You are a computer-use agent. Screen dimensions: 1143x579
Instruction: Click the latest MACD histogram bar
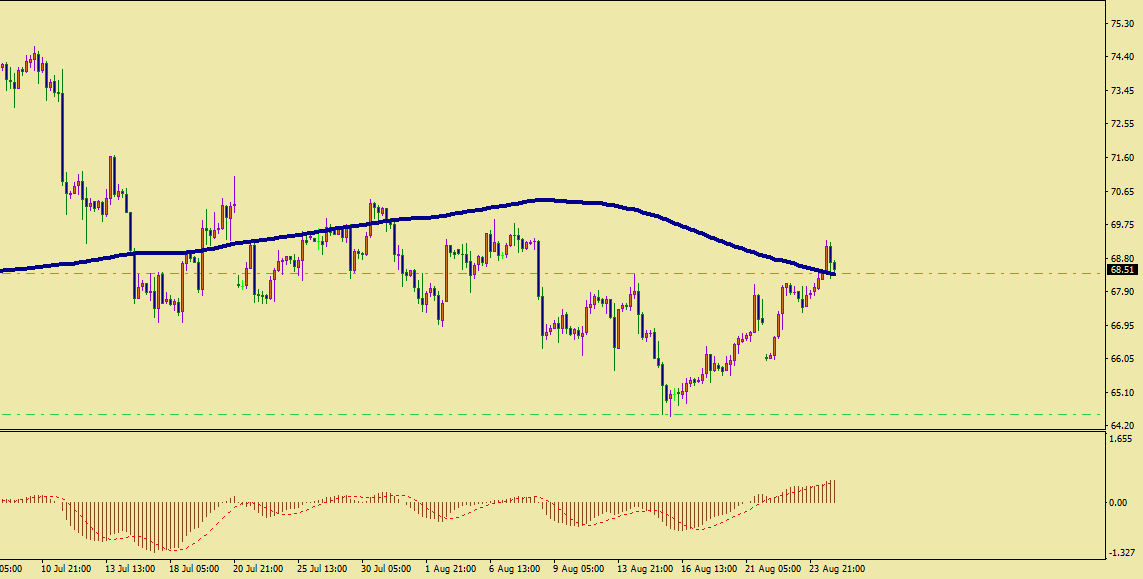[x=833, y=491]
